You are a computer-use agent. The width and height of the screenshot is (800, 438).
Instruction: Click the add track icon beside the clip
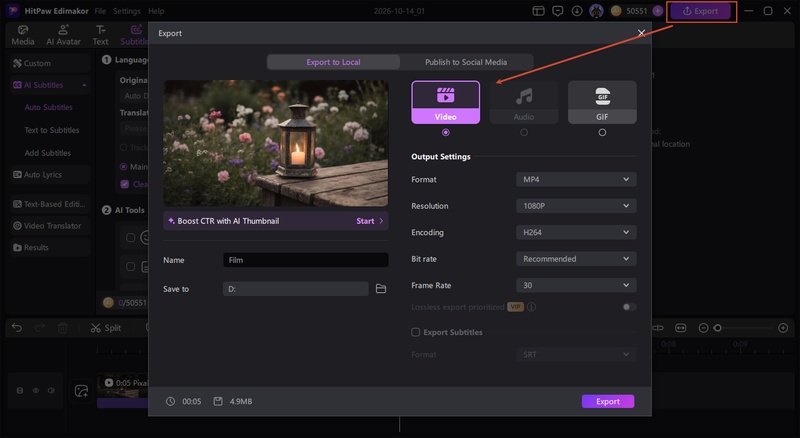(81, 391)
